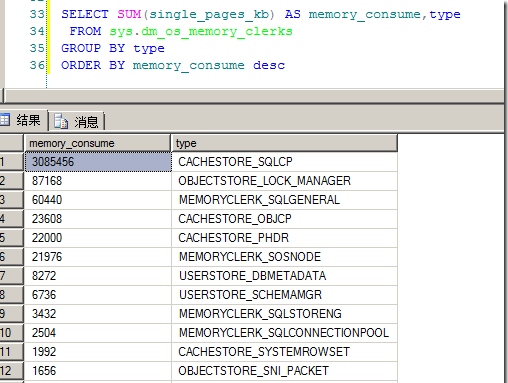Click the CACHESTORE_SQLCP cell

(284, 162)
